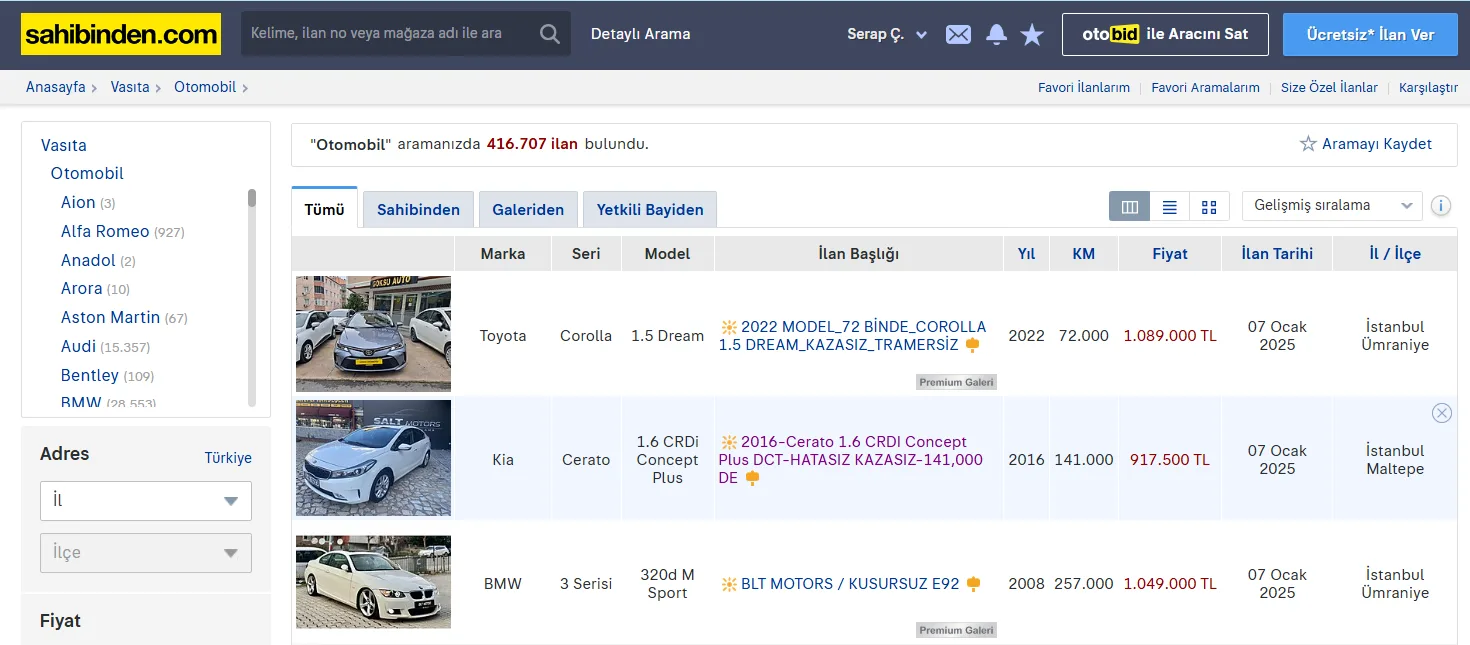Open the messages envelope icon
The height and width of the screenshot is (645, 1470).
pos(958,34)
